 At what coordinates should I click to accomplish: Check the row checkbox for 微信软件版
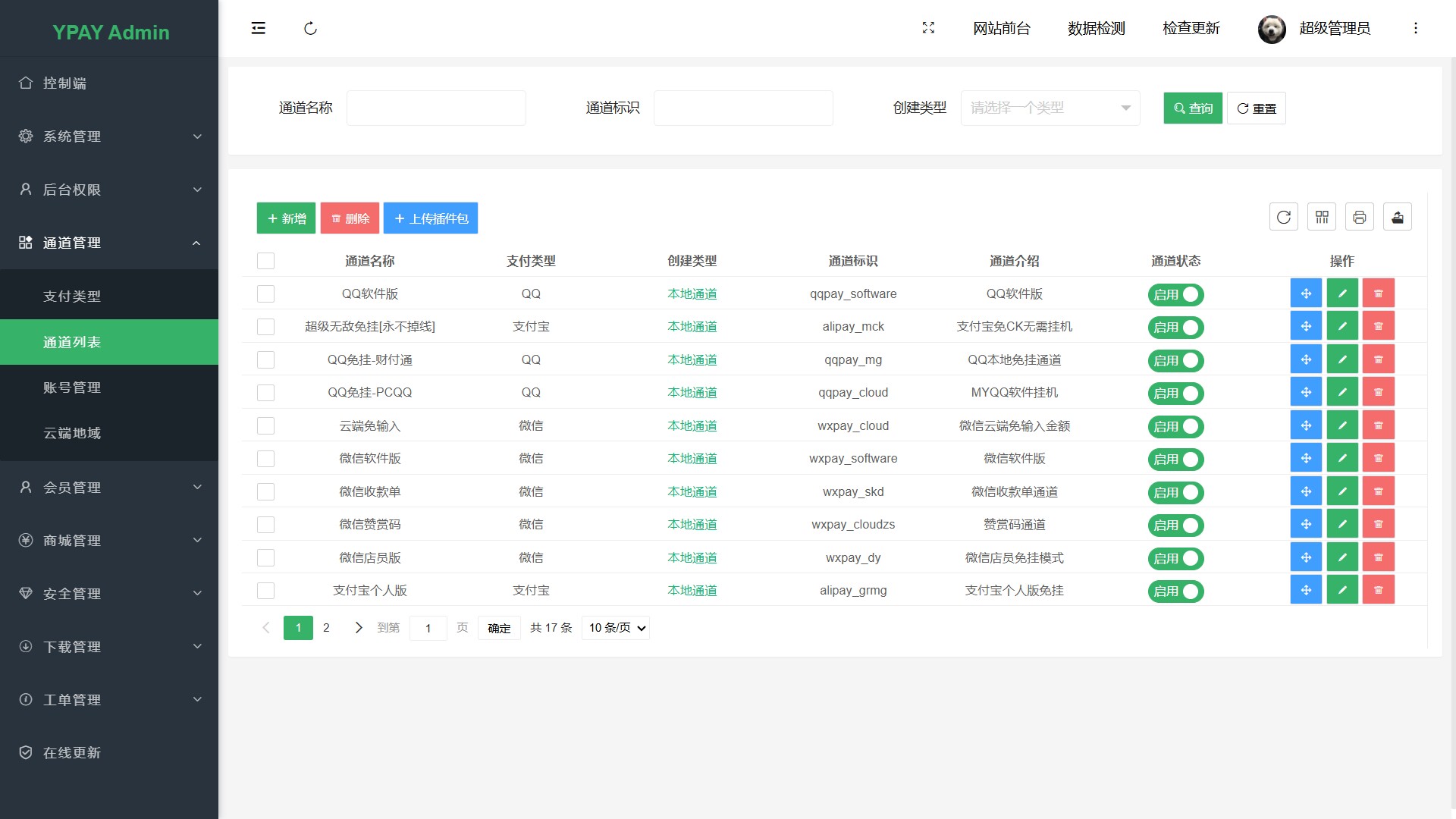(x=265, y=458)
